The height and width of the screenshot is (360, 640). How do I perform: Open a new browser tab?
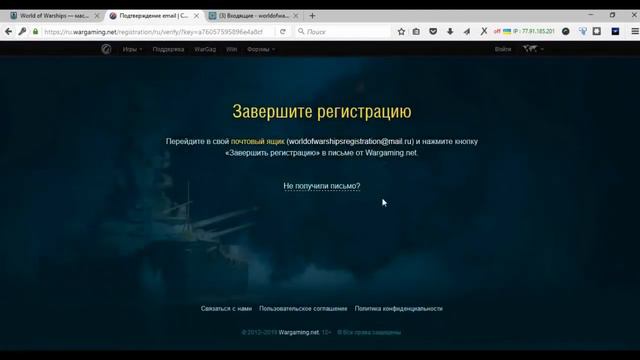pos(312,16)
